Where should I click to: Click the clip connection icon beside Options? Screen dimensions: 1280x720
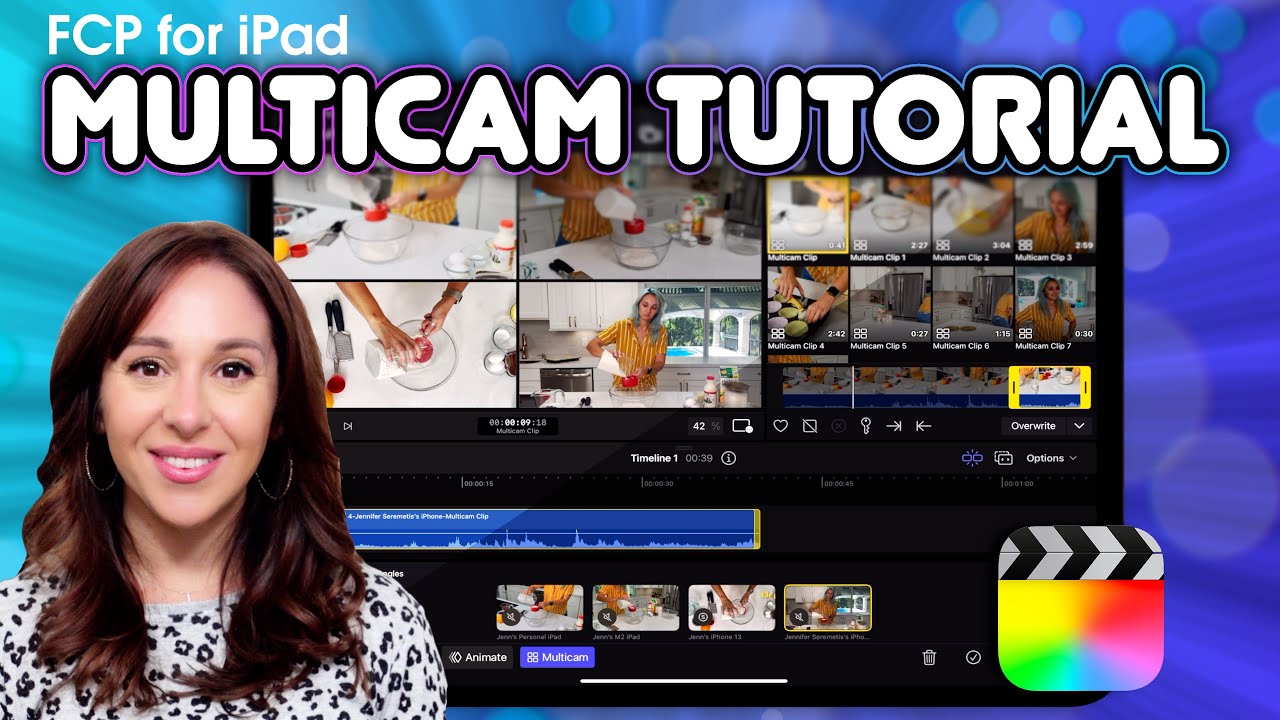point(1004,458)
